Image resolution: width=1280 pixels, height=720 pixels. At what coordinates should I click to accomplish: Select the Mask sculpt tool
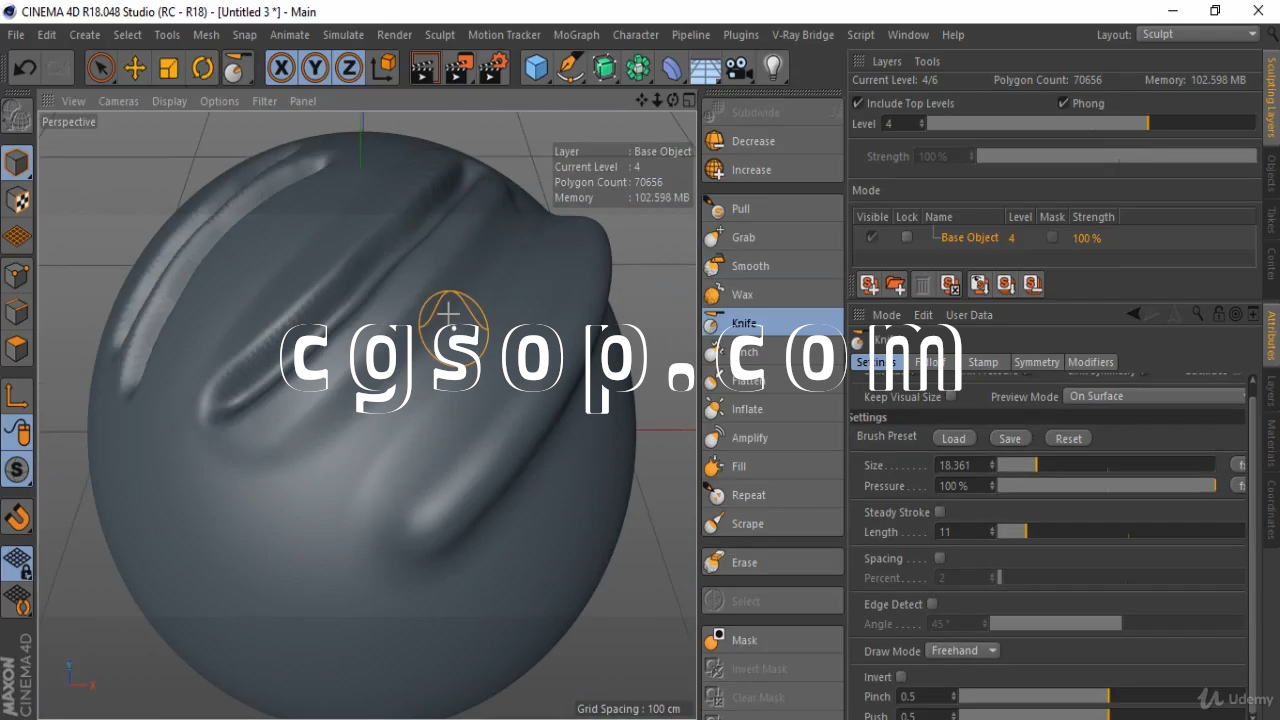click(773, 640)
